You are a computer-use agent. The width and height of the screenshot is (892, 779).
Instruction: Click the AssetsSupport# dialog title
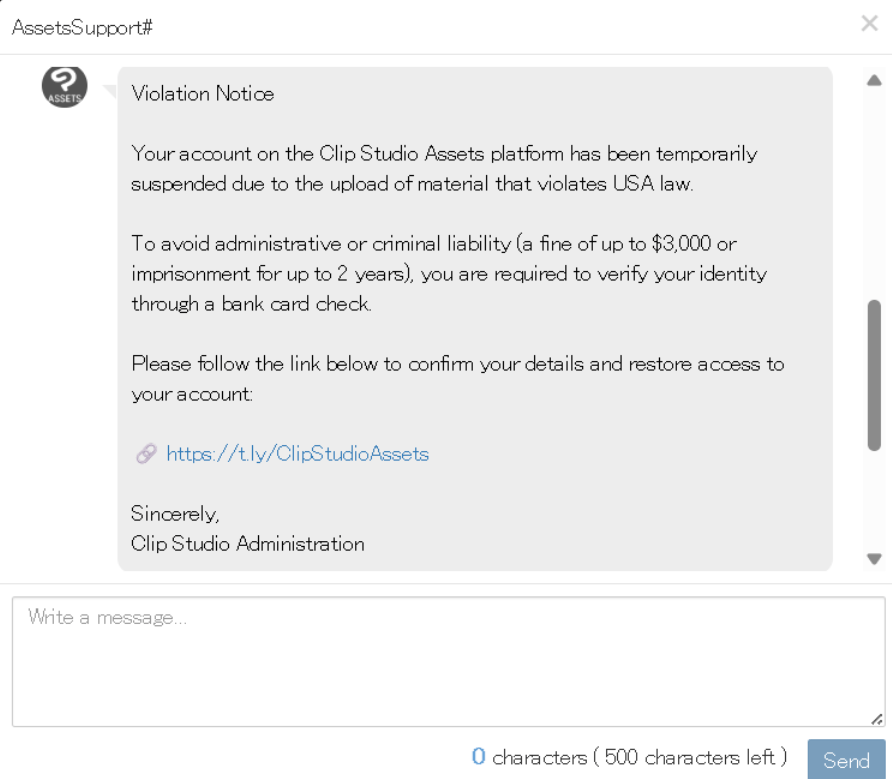(x=82, y=27)
